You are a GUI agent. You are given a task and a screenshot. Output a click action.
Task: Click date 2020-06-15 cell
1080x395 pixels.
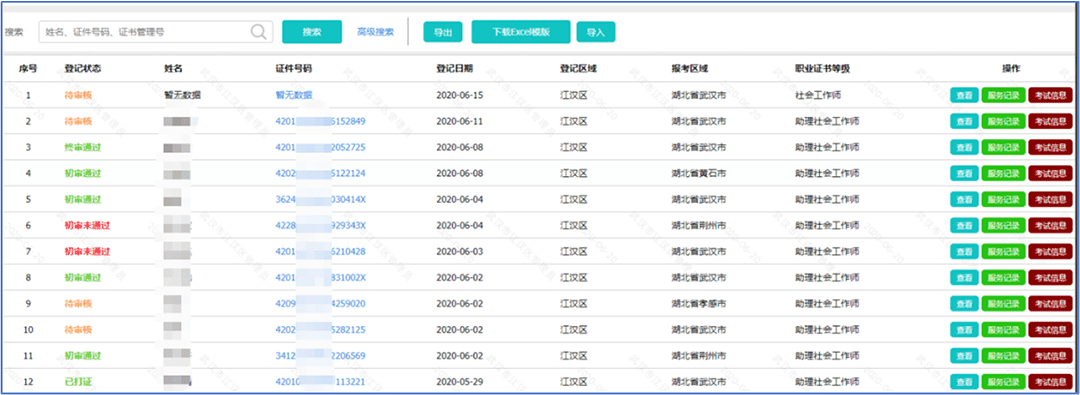tap(460, 95)
